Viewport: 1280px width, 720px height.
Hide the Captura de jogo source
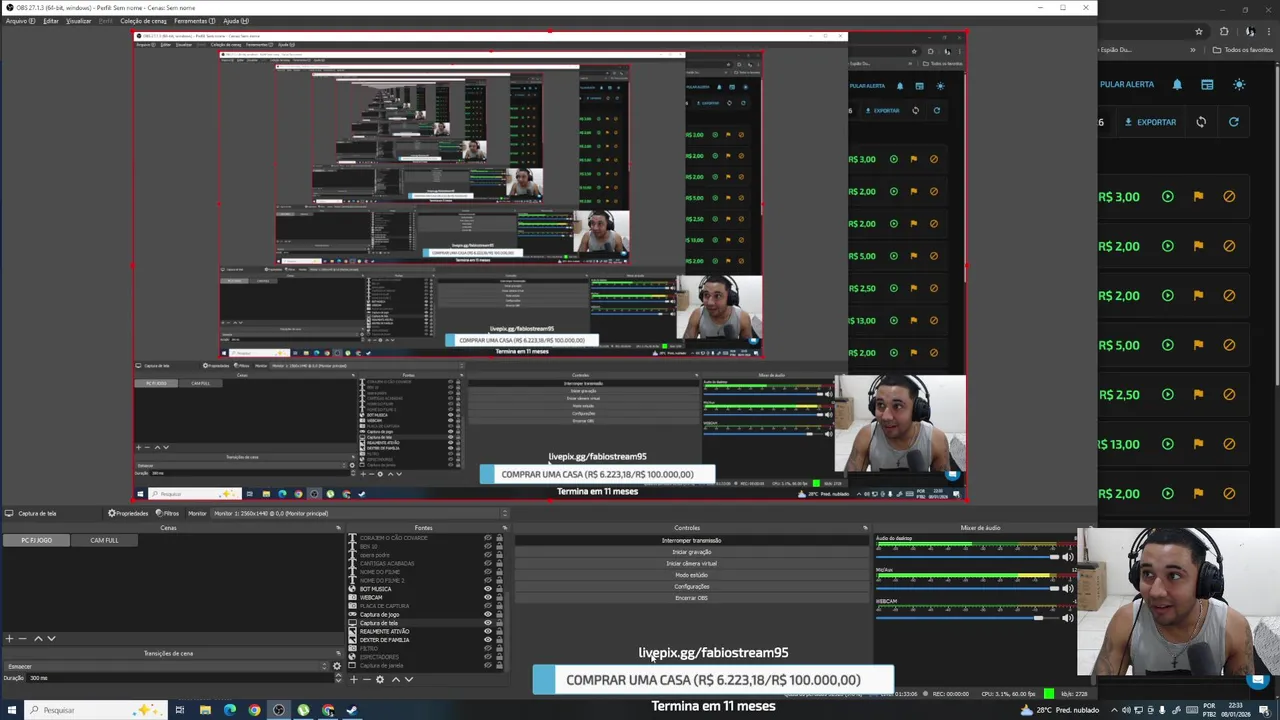(x=488, y=614)
